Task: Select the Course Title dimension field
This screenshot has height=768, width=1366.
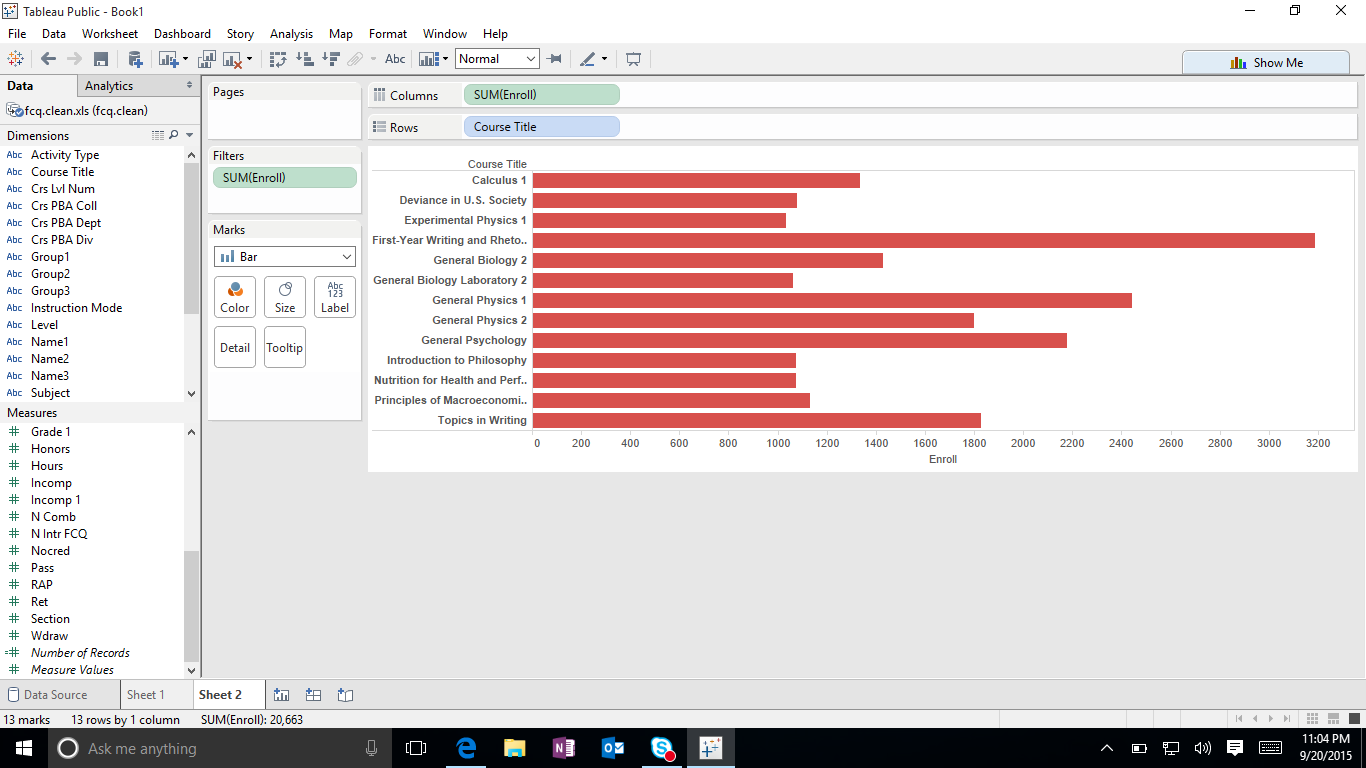Action: pos(62,172)
